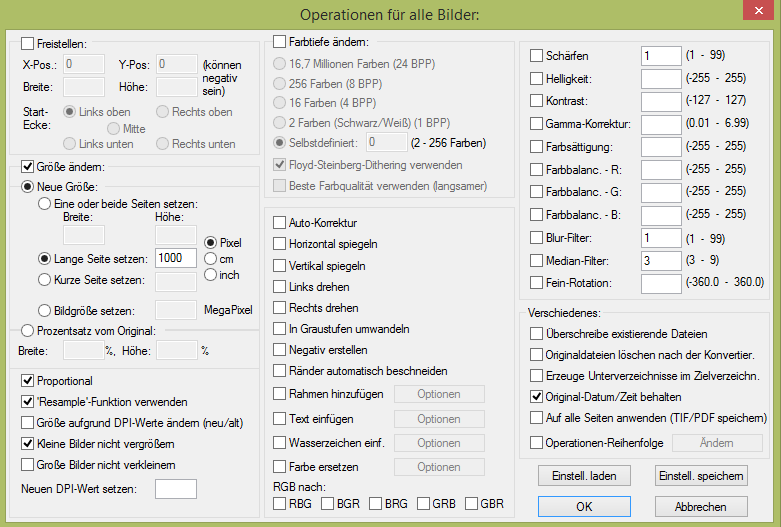781x527 pixels.
Task: Enable In Graustufen umwandeln
Action: pos(281,329)
